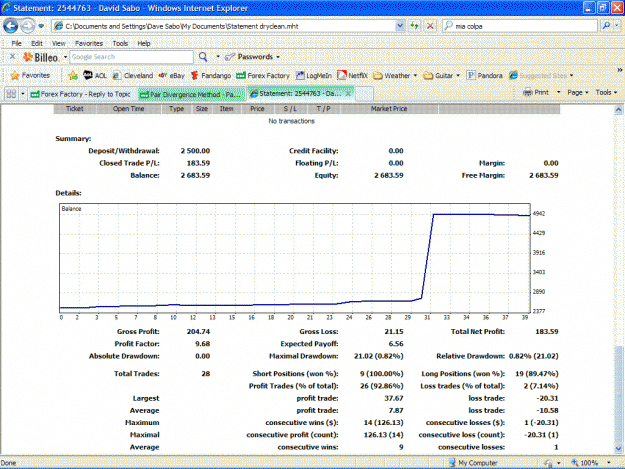Click the vertical scrollbar up arrow
This screenshot has height=469, width=625.
[618, 110]
